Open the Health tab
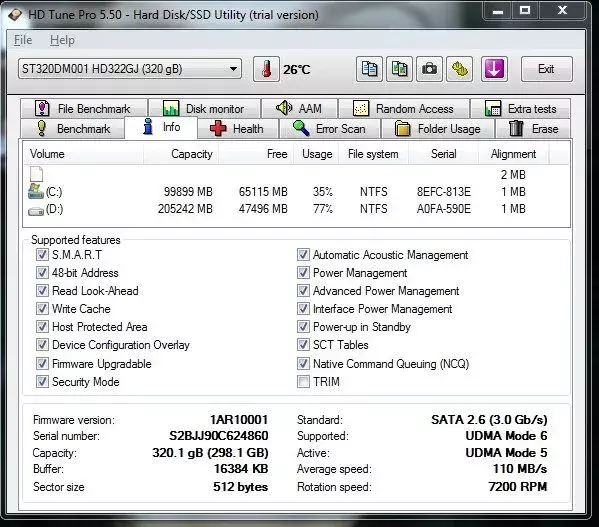 pos(238,129)
